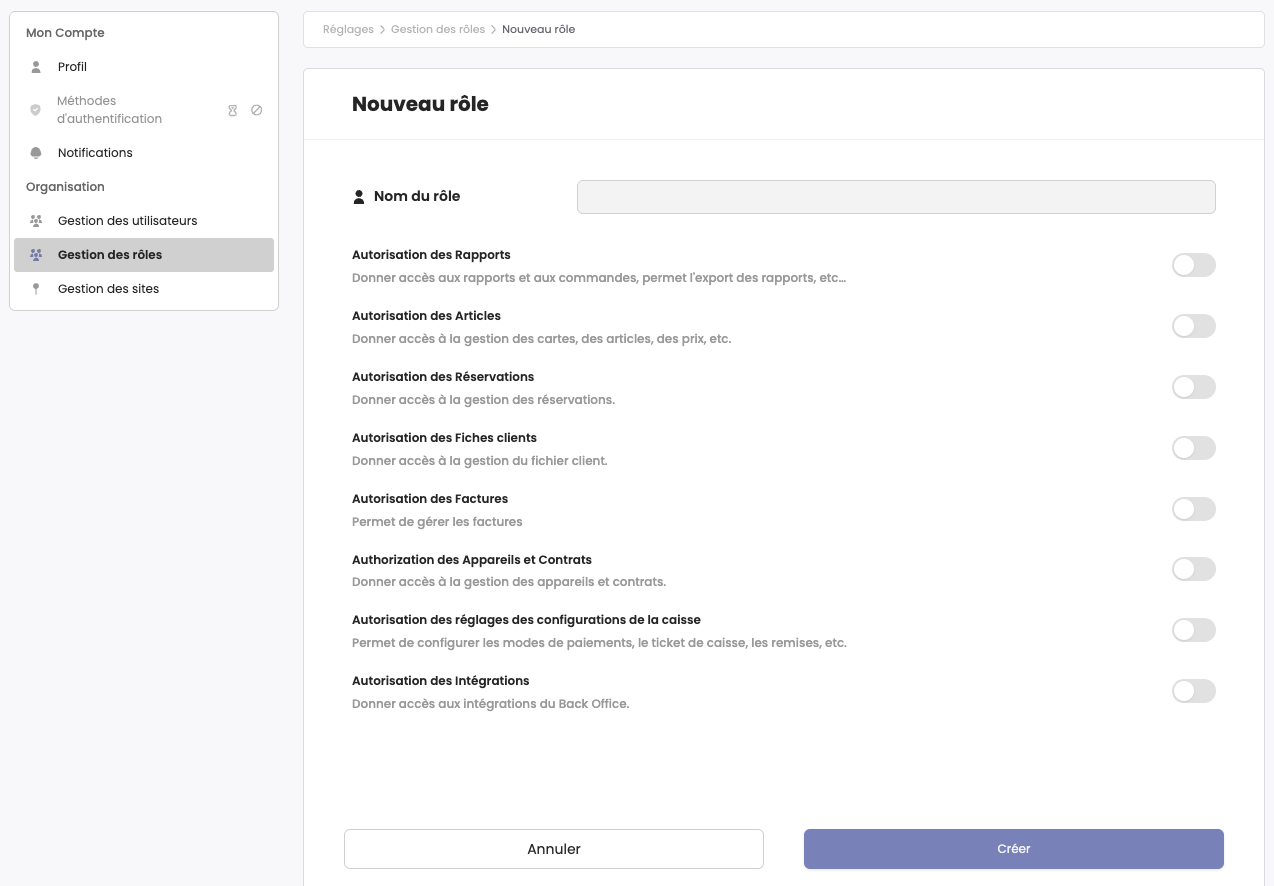This screenshot has width=1274, height=886.
Task: Click the prohibited-sign icon next to authentication methods
Action: (x=257, y=110)
